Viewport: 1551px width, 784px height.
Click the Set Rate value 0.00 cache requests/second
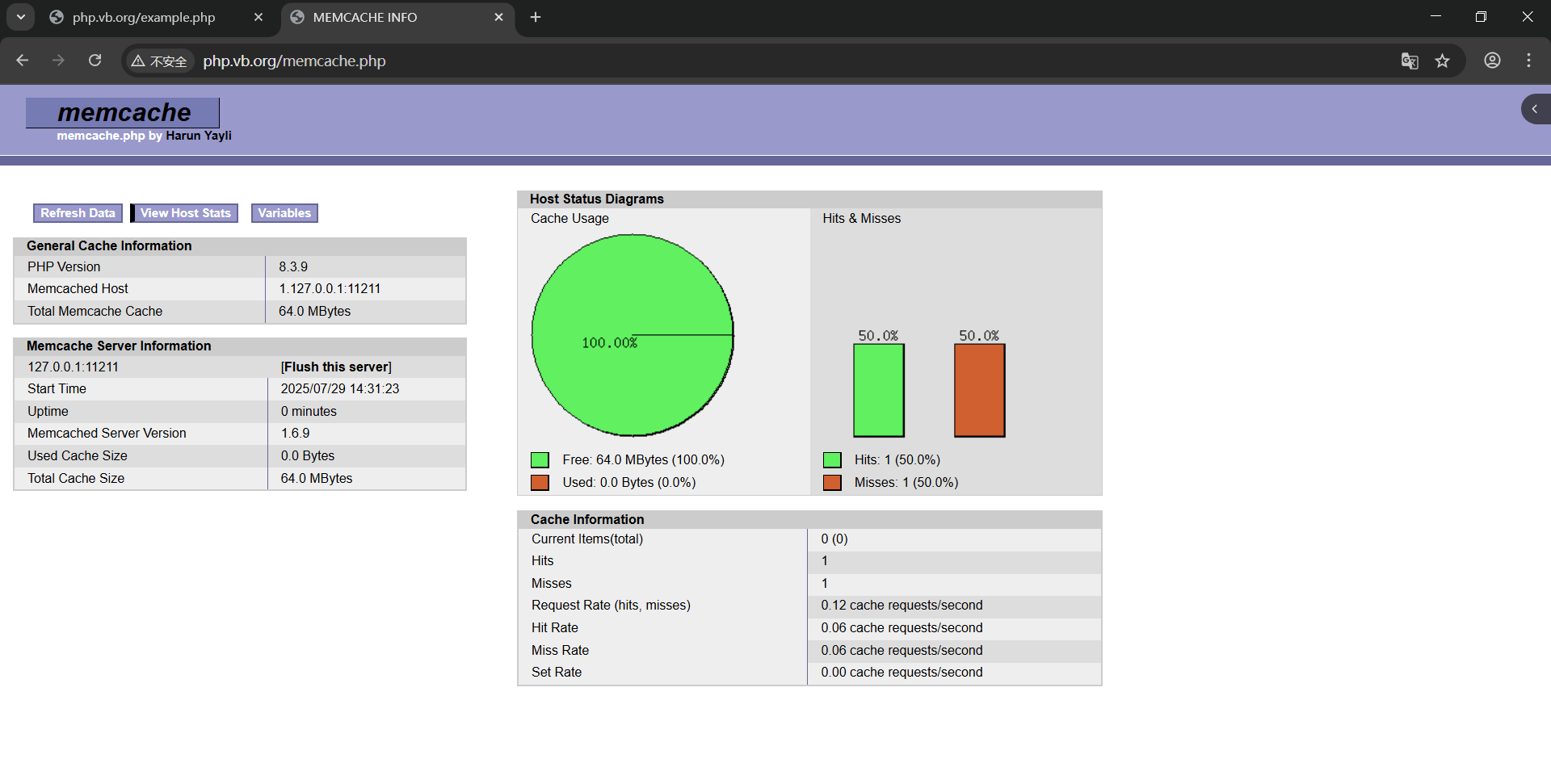tap(902, 672)
